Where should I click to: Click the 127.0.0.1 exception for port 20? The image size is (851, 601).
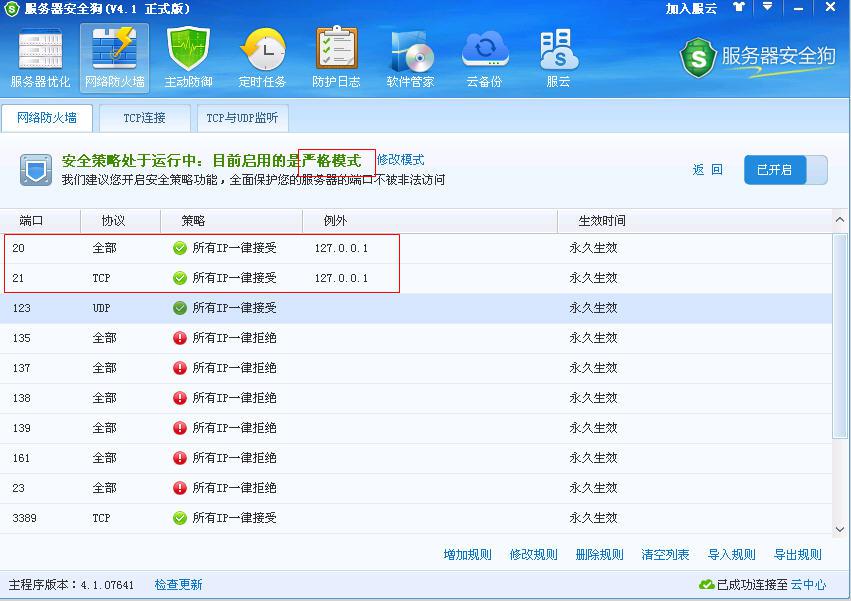pos(341,248)
